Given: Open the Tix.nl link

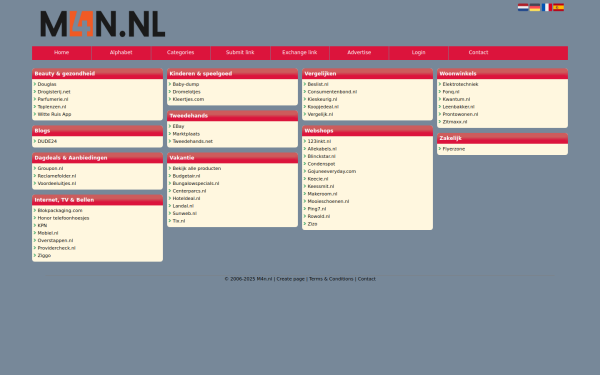Looking at the screenshot, I should click(179, 221).
